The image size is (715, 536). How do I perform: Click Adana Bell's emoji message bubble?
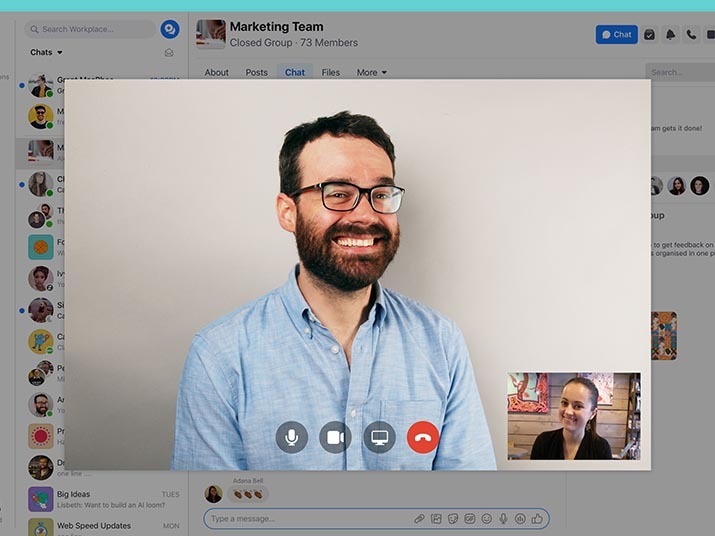pyautogui.click(x=248, y=494)
